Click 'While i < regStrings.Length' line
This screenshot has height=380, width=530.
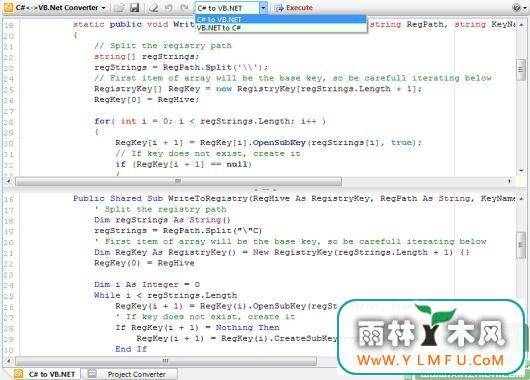pos(166,295)
